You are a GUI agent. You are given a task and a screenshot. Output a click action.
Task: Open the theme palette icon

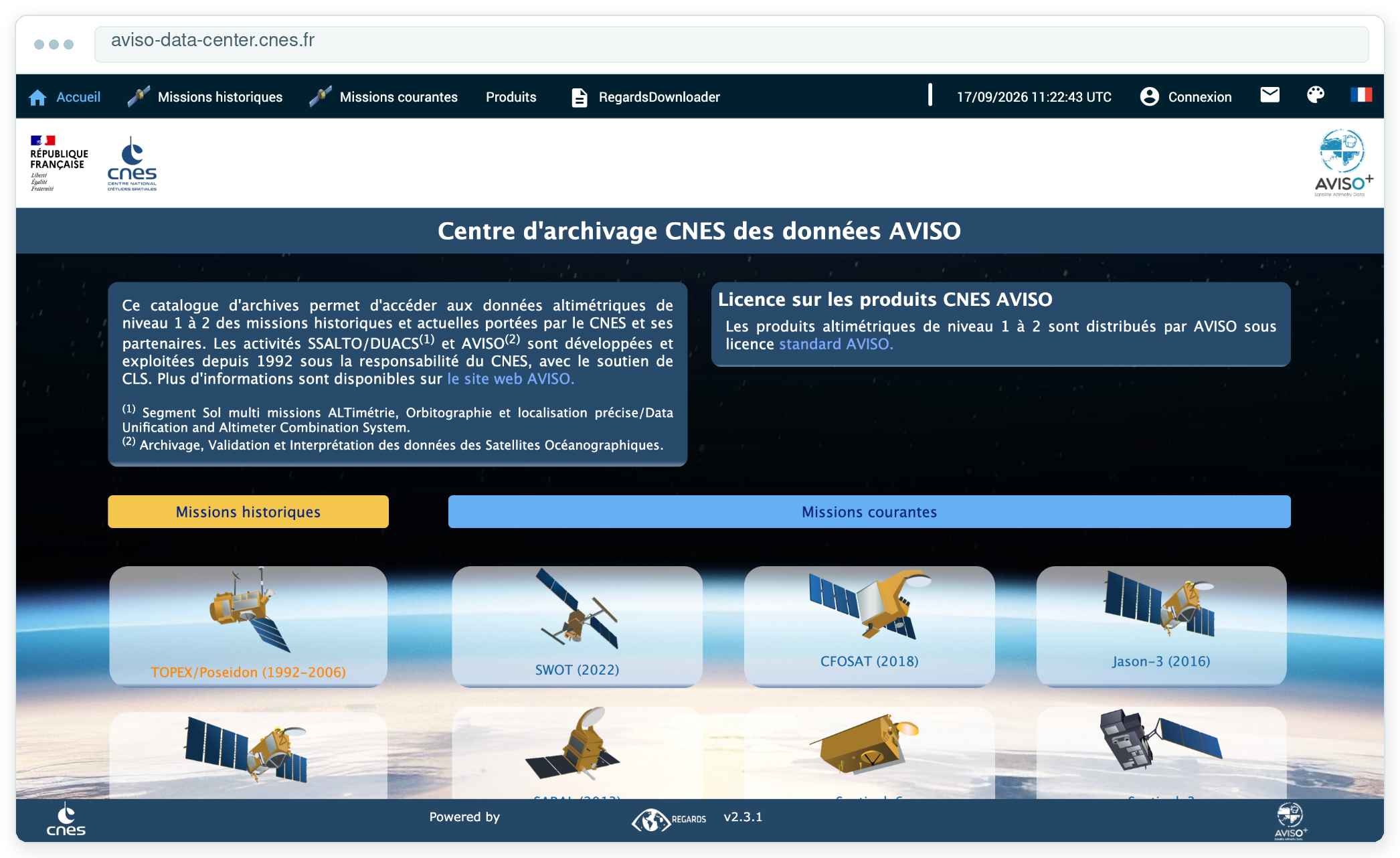click(1316, 95)
